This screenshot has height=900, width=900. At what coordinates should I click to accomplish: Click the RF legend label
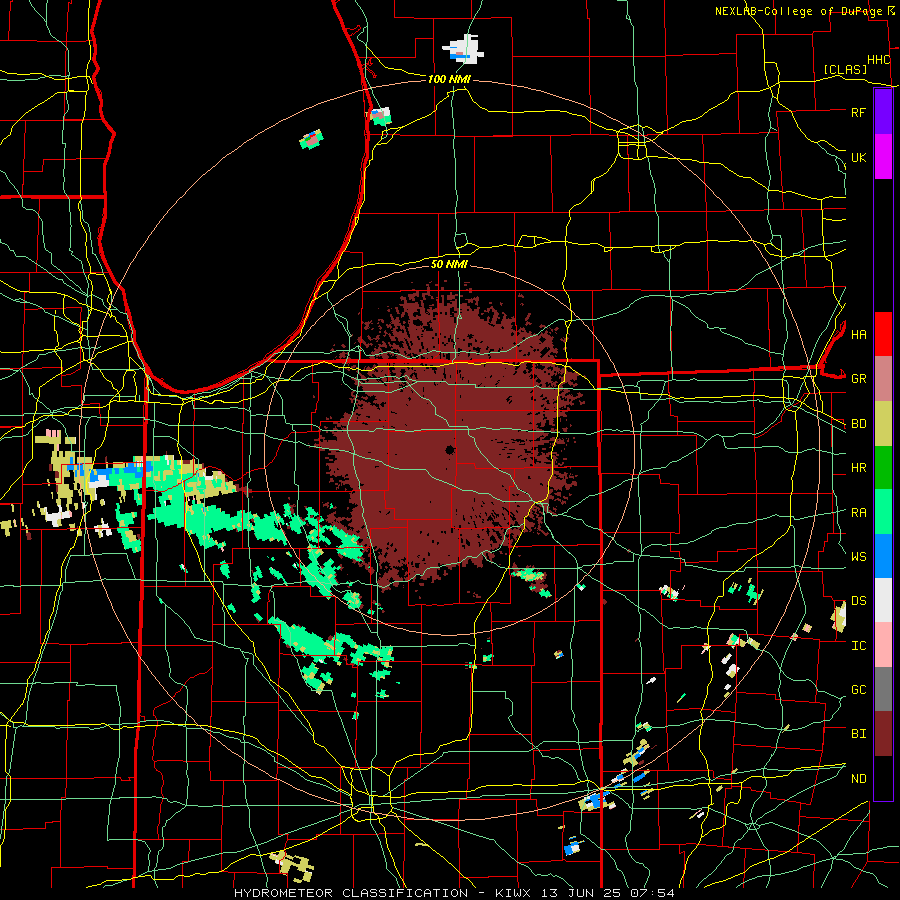[858, 112]
